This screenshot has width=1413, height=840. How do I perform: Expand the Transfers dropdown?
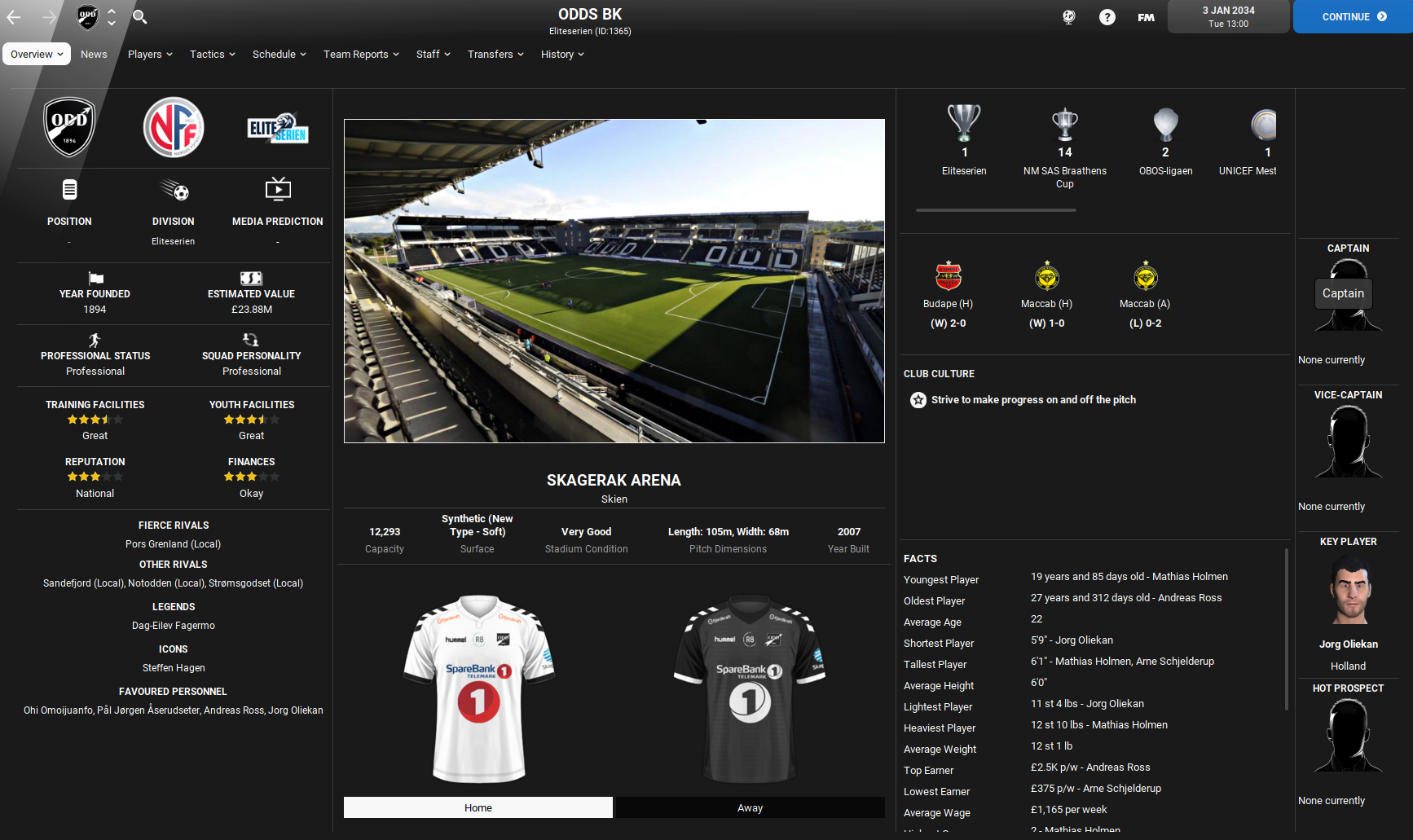click(x=495, y=54)
